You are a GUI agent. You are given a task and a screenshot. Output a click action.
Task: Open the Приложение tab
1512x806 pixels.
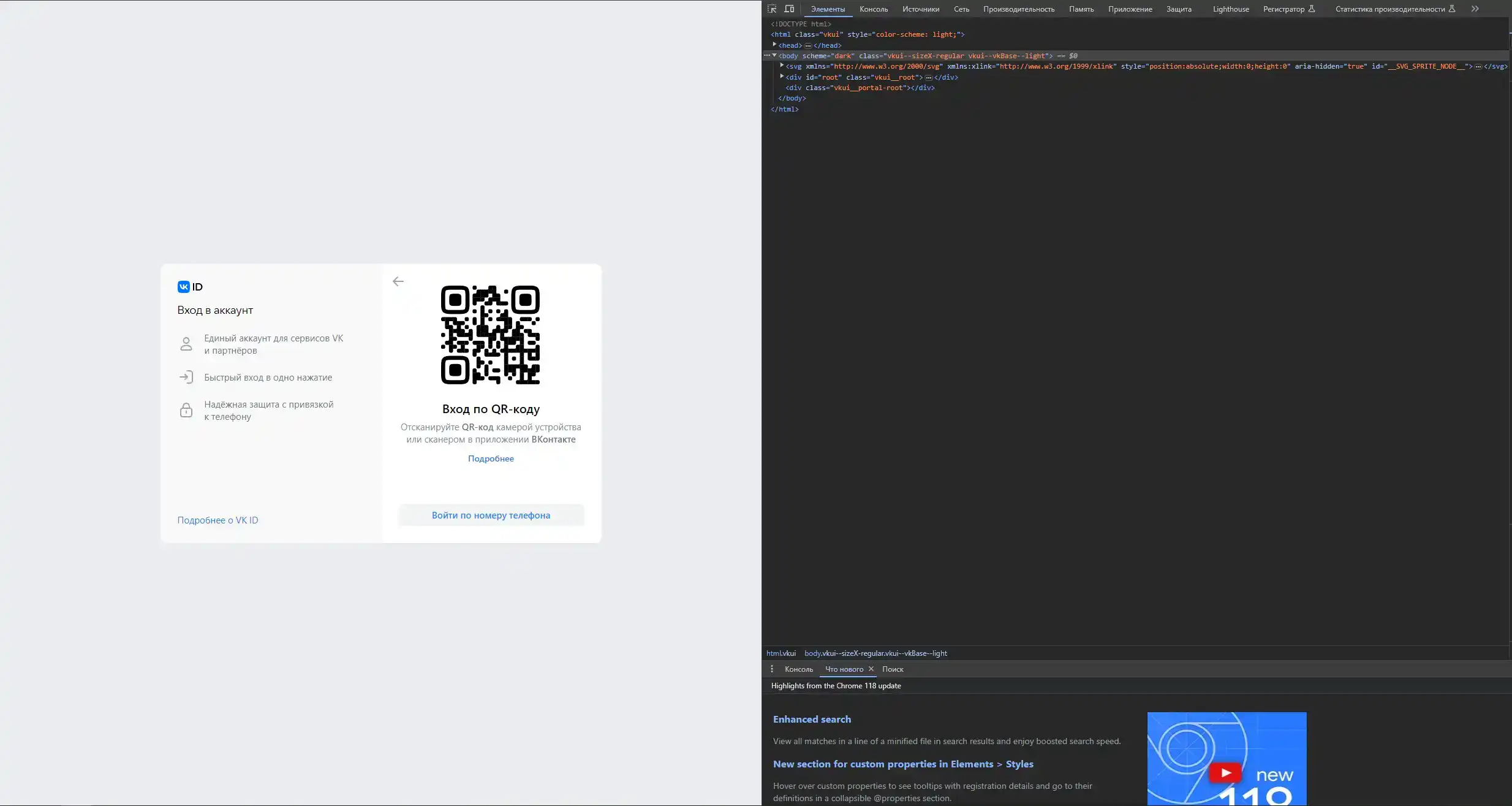1130,9
